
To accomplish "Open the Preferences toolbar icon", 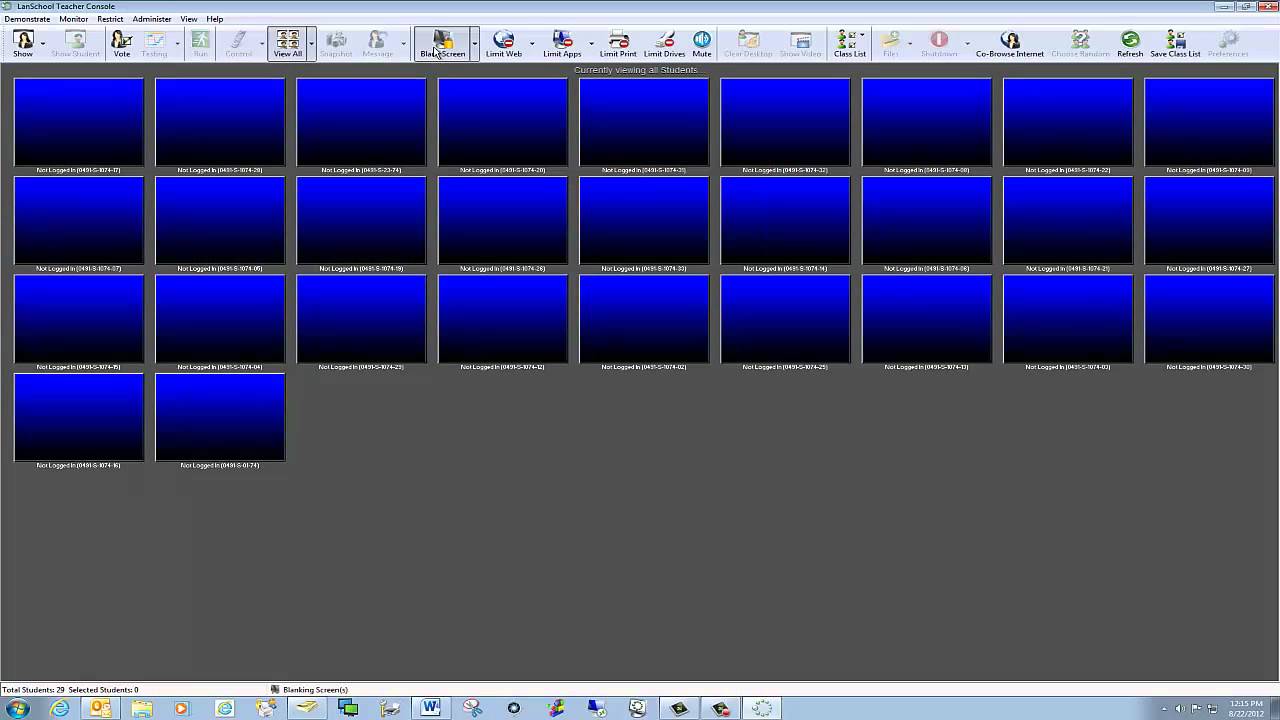I will [1228, 43].
